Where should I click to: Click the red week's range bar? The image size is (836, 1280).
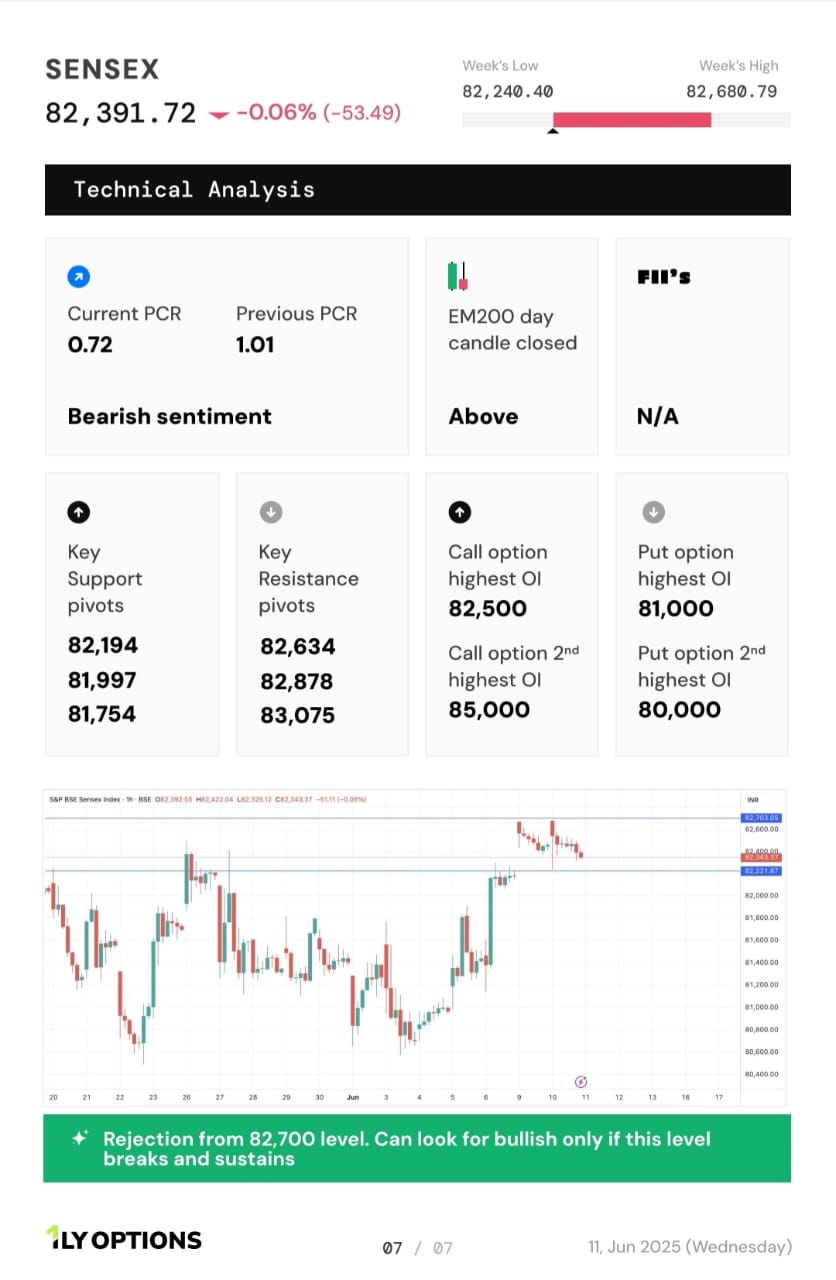tap(632, 120)
